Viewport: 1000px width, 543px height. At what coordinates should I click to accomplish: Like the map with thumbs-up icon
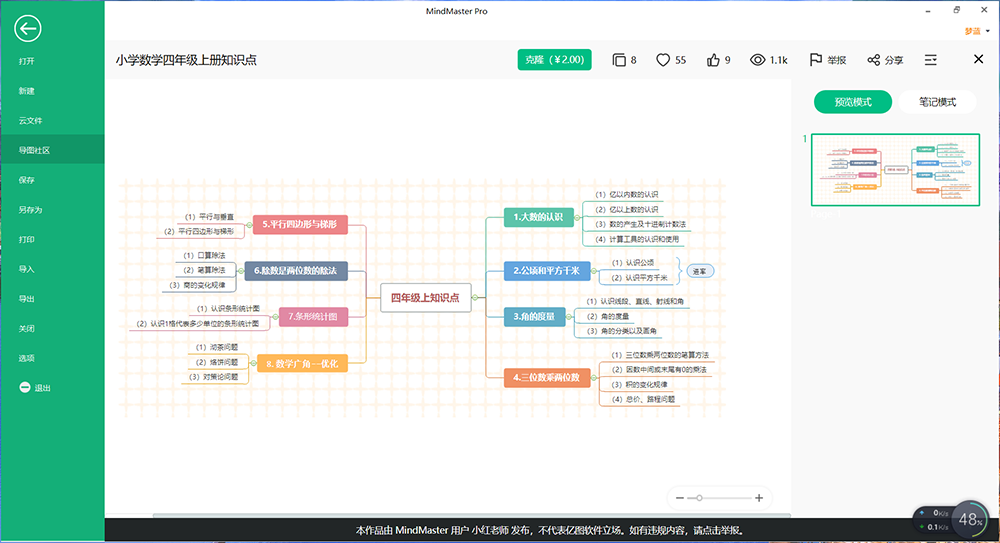713,60
